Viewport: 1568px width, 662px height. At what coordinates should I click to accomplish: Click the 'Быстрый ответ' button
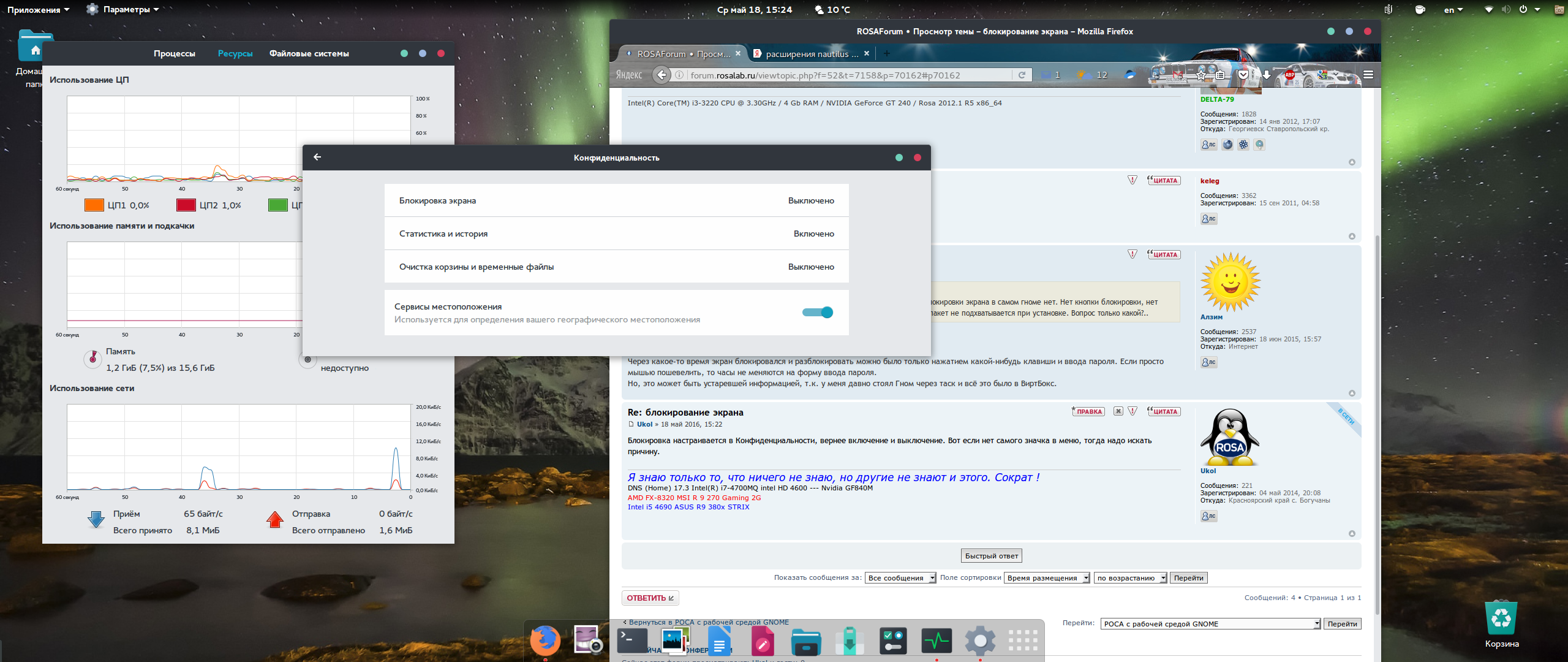991,556
